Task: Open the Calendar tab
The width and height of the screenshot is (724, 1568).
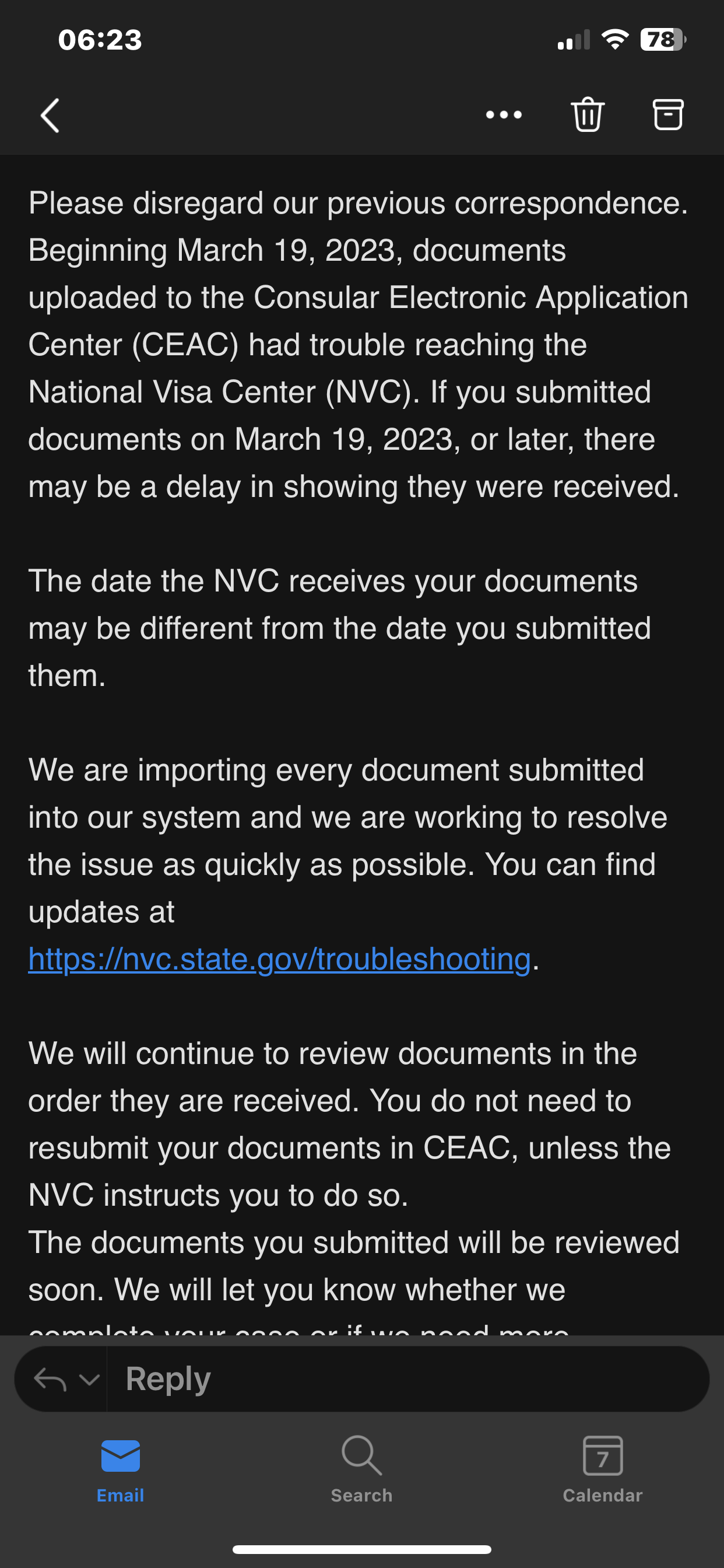Action: point(602,1470)
